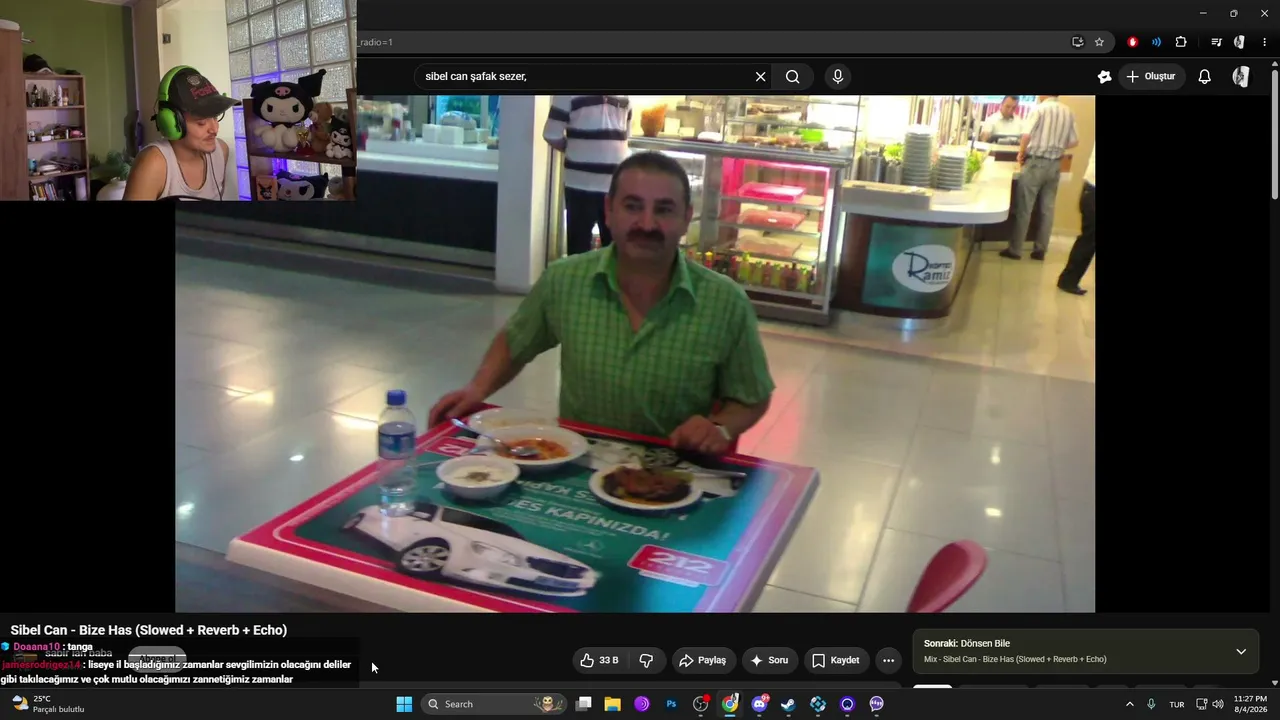Expand the Sonraki: Dönsen Bile playlist panel

coord(1241,651)
